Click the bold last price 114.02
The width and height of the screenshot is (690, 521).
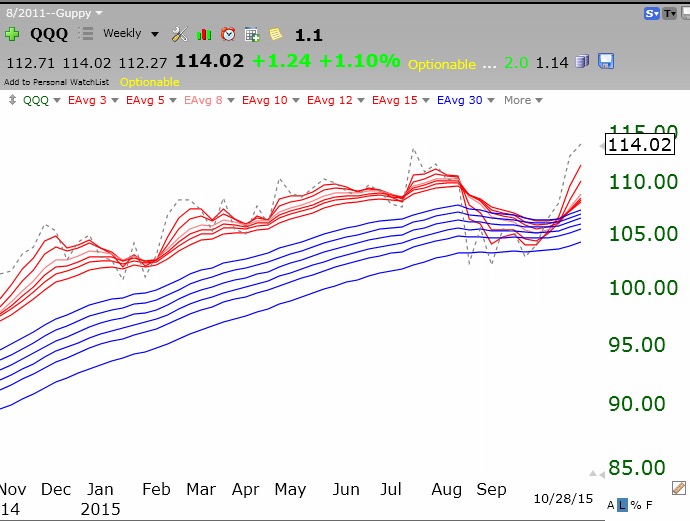coord(209,61)
